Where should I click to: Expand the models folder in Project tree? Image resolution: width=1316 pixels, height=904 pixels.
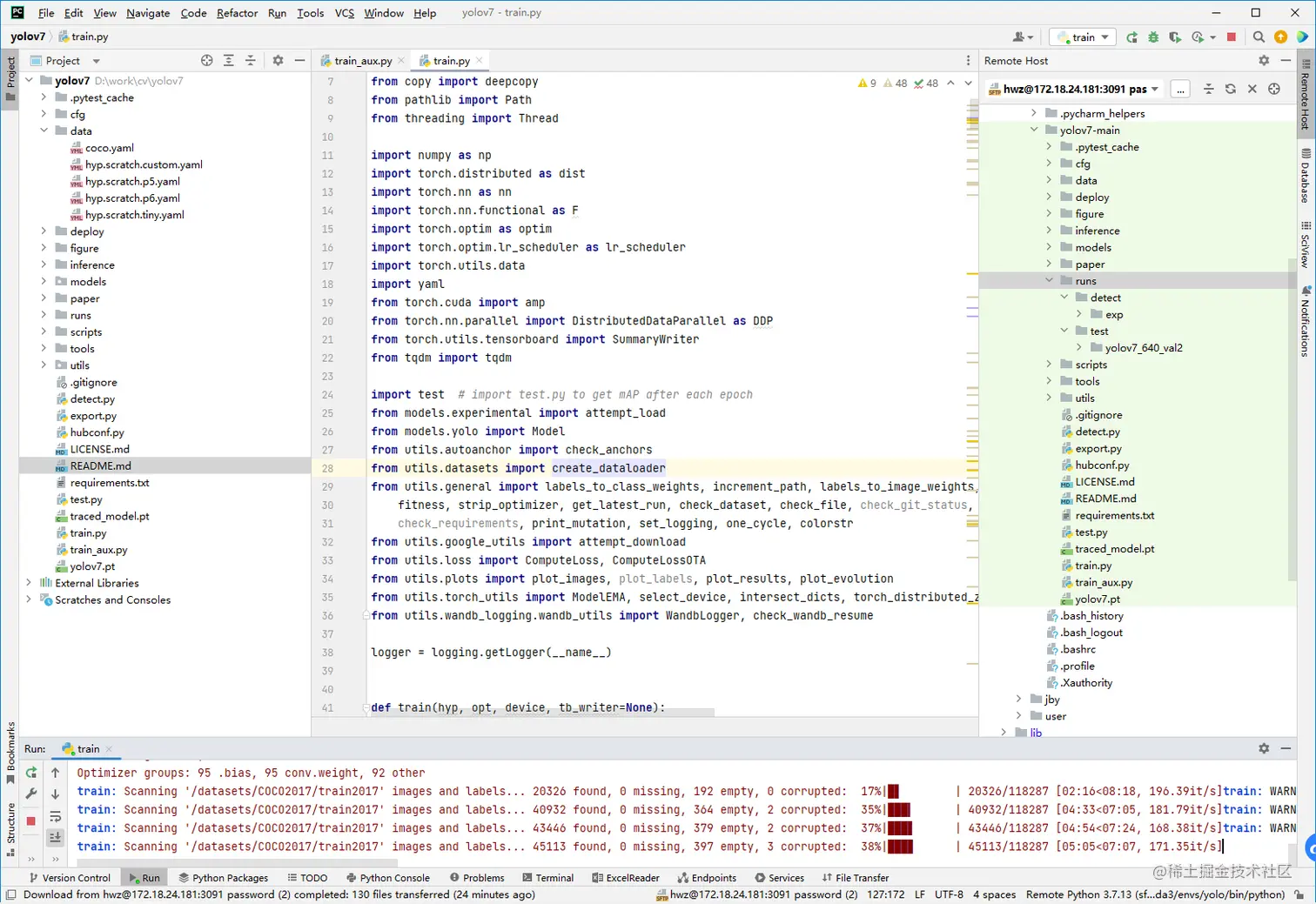point(44,282)
